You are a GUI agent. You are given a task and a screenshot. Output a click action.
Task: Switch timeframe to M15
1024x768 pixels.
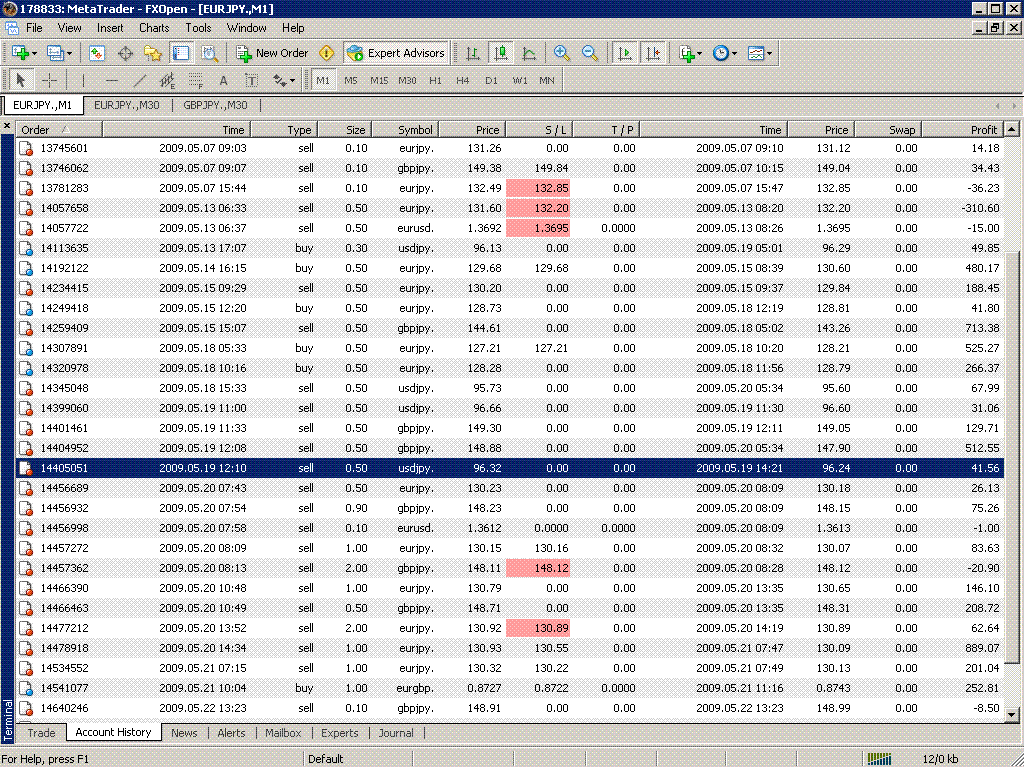click(379, 80)
